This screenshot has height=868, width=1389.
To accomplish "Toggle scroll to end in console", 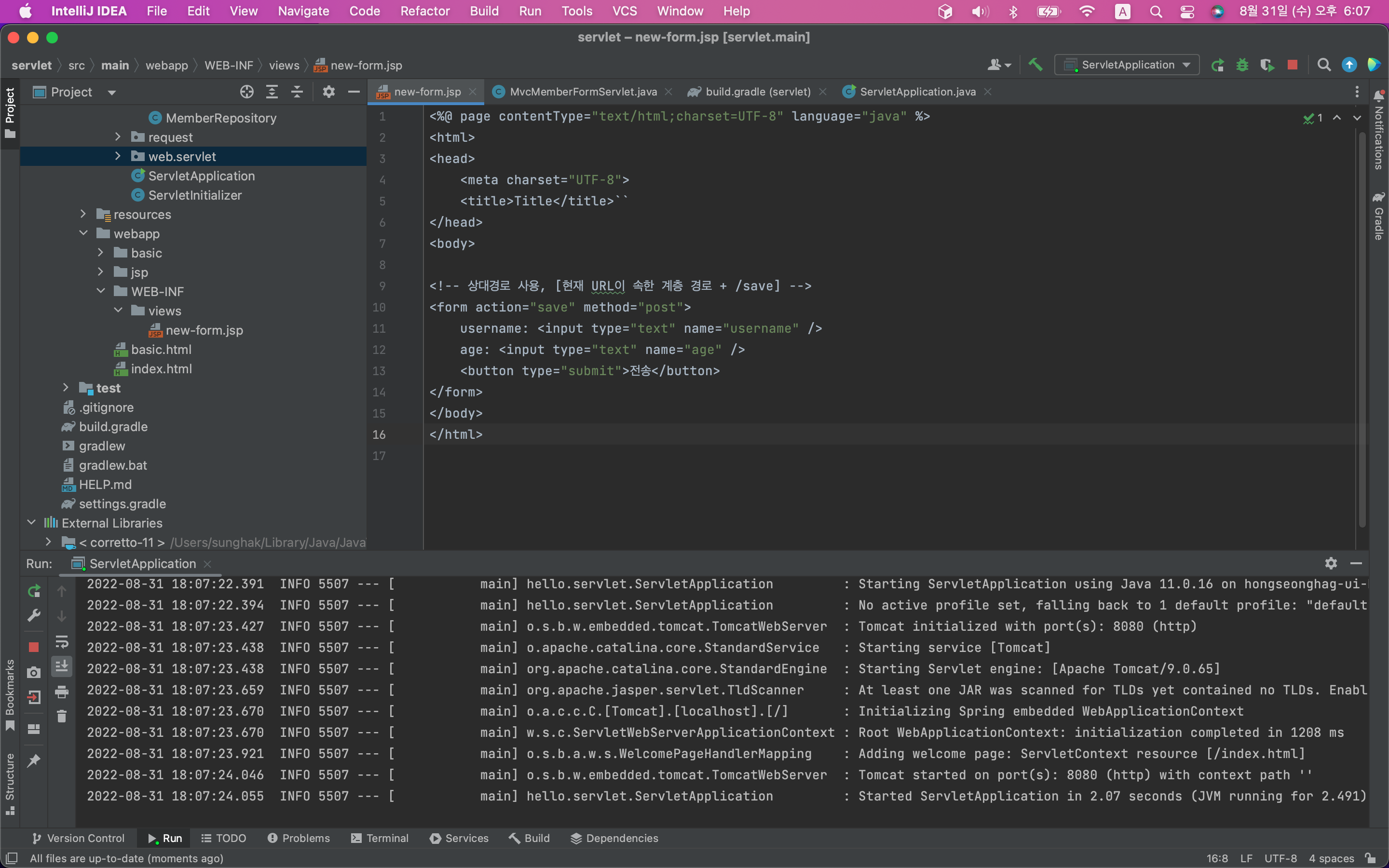I will point(61,666).
